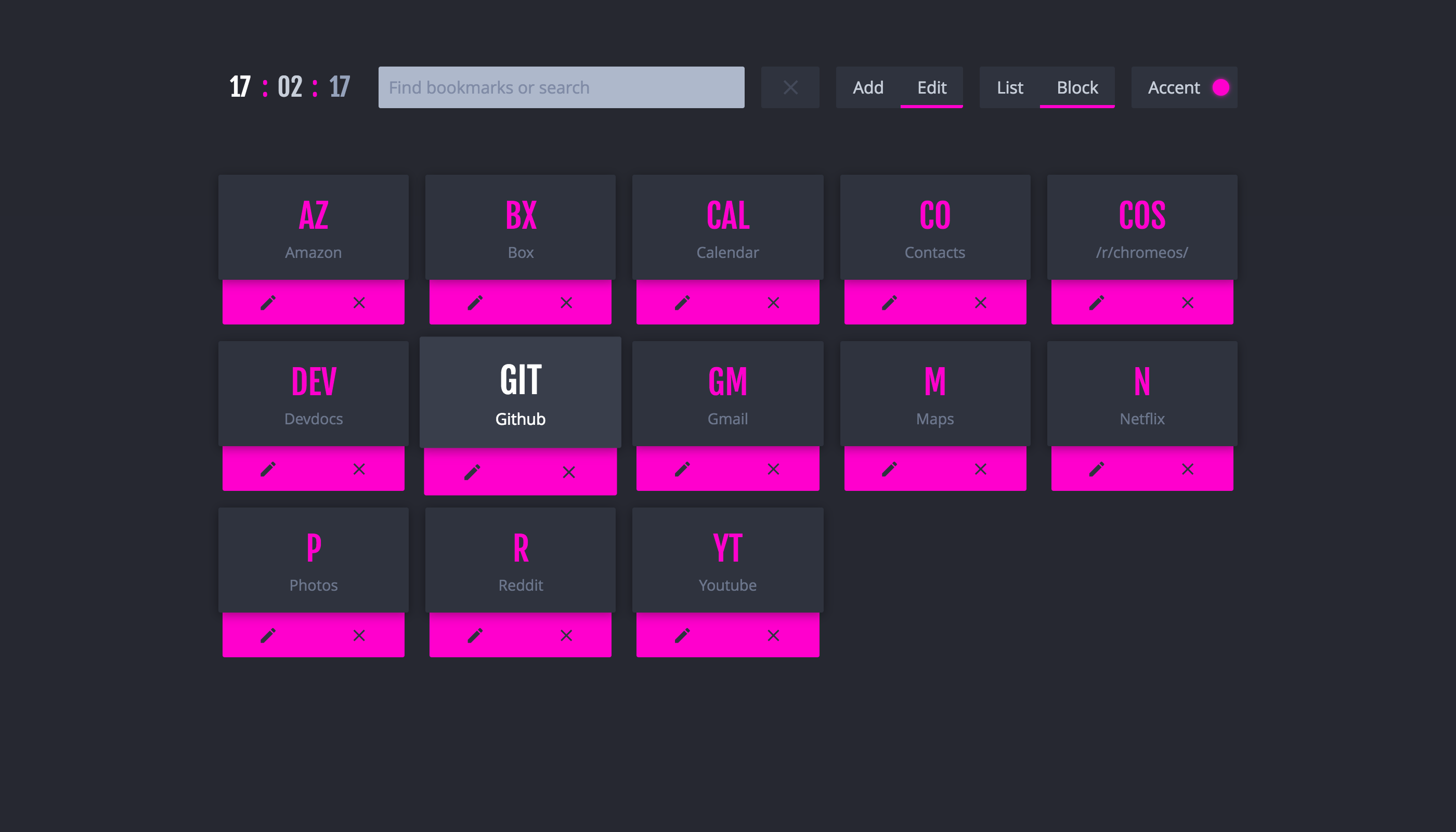Open the Accent color picker dot
The height and width of the screenshot is (832, 1456).
coord(1220,87)
